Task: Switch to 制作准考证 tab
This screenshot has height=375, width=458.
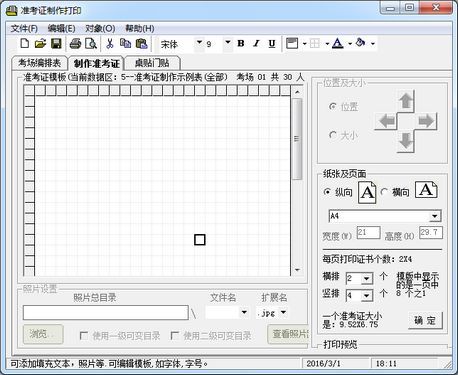Action: 96,63
